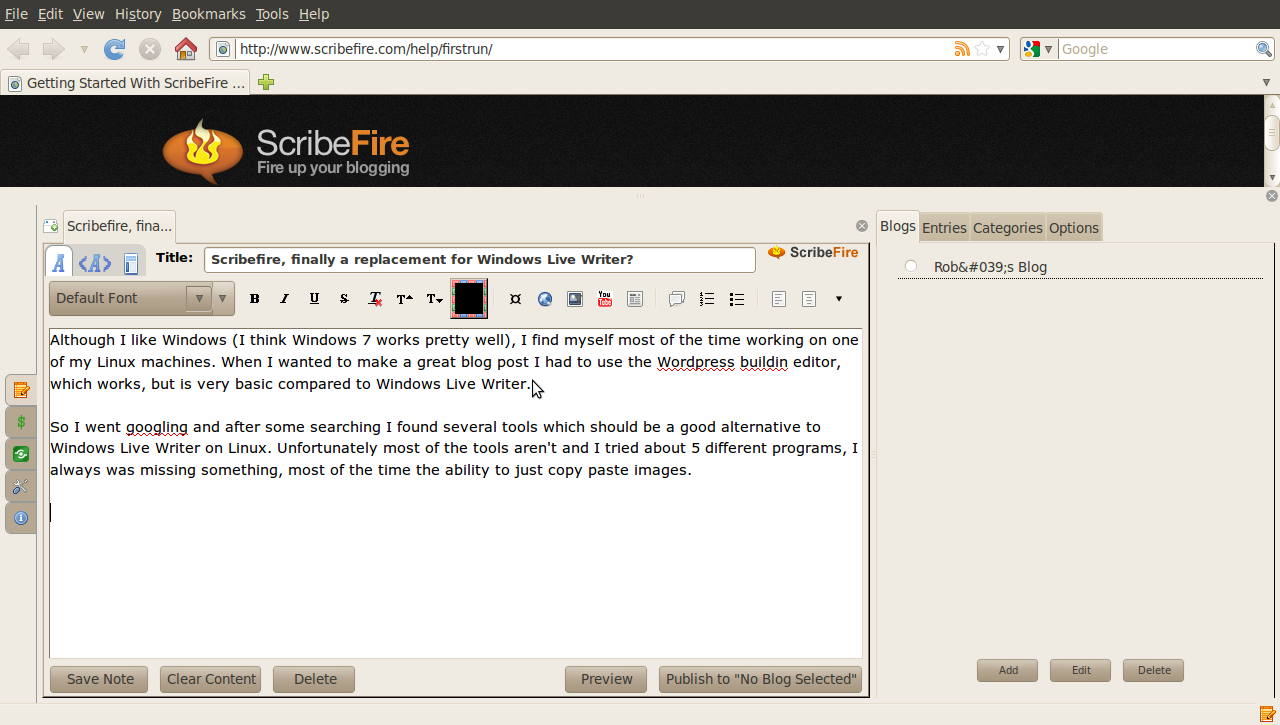Click the new post tab icon
1280x725 pixels.
[51, 226]
